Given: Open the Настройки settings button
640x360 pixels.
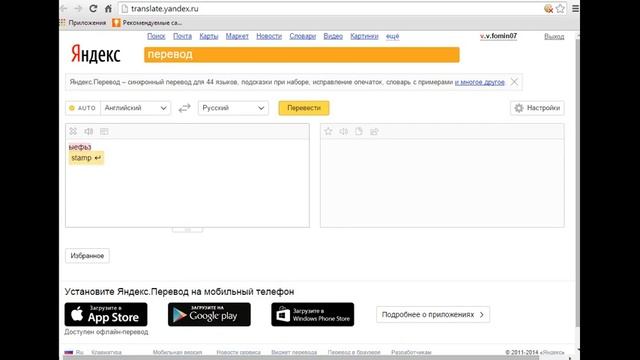Looking at the screenshot, I should (537, 108).
